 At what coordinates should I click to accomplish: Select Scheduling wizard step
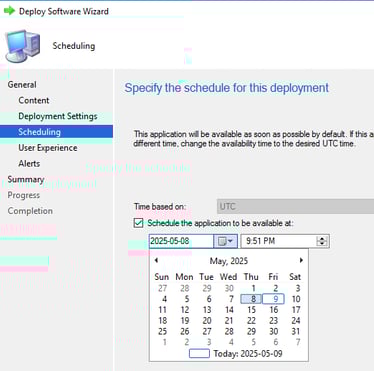pos(56,132)
